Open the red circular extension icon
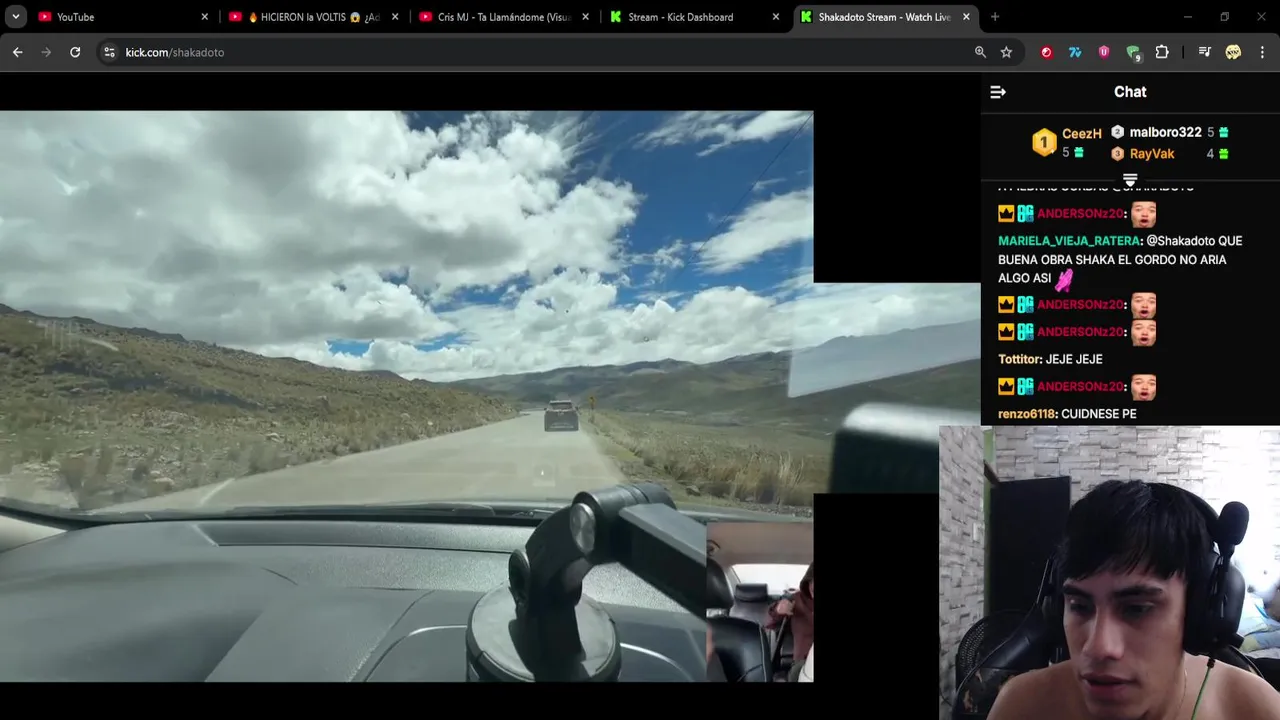 point(1046,52)
